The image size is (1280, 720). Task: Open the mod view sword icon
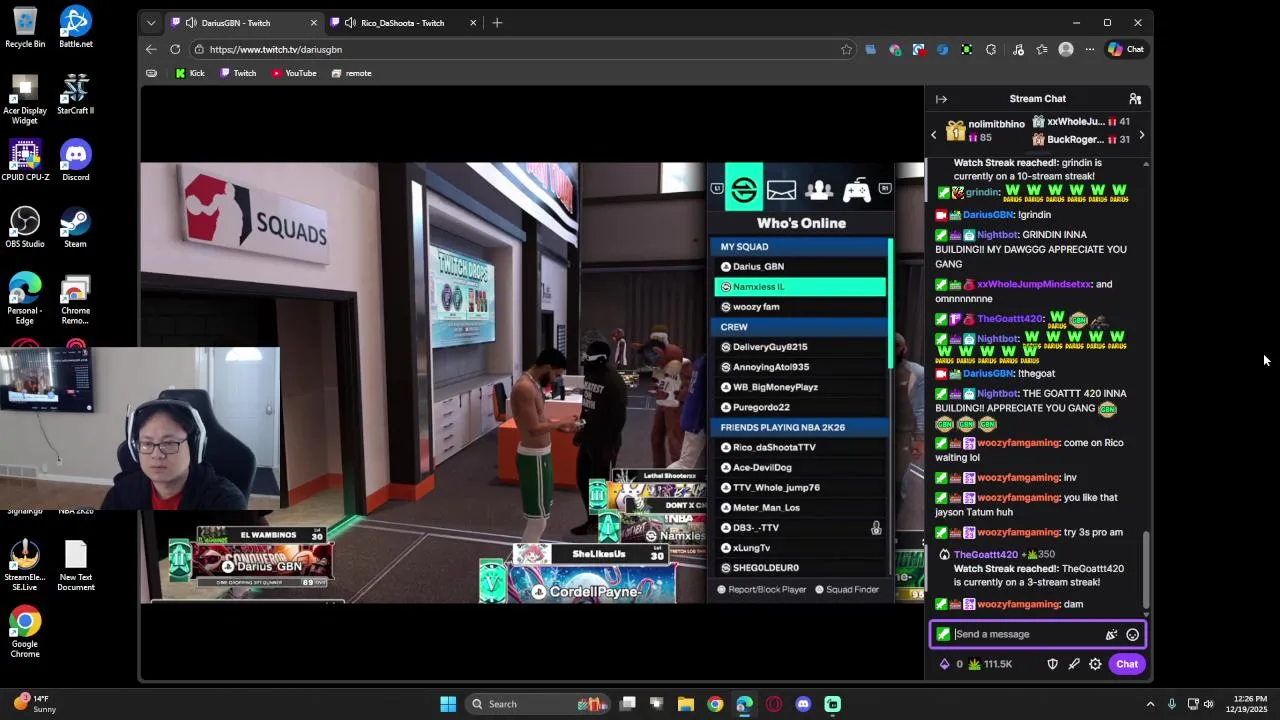click(x=1074, y=664)
